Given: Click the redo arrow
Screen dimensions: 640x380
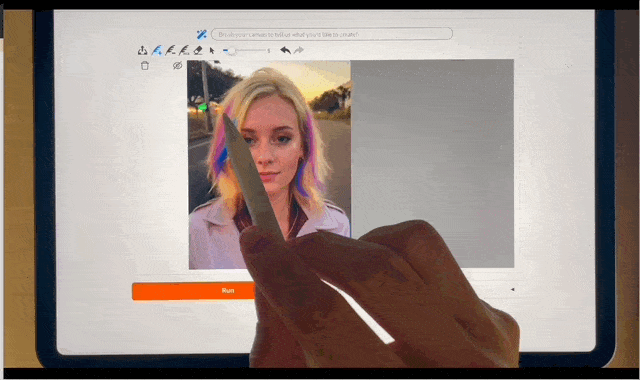Looking at the screenshot, I should (299, 50).
